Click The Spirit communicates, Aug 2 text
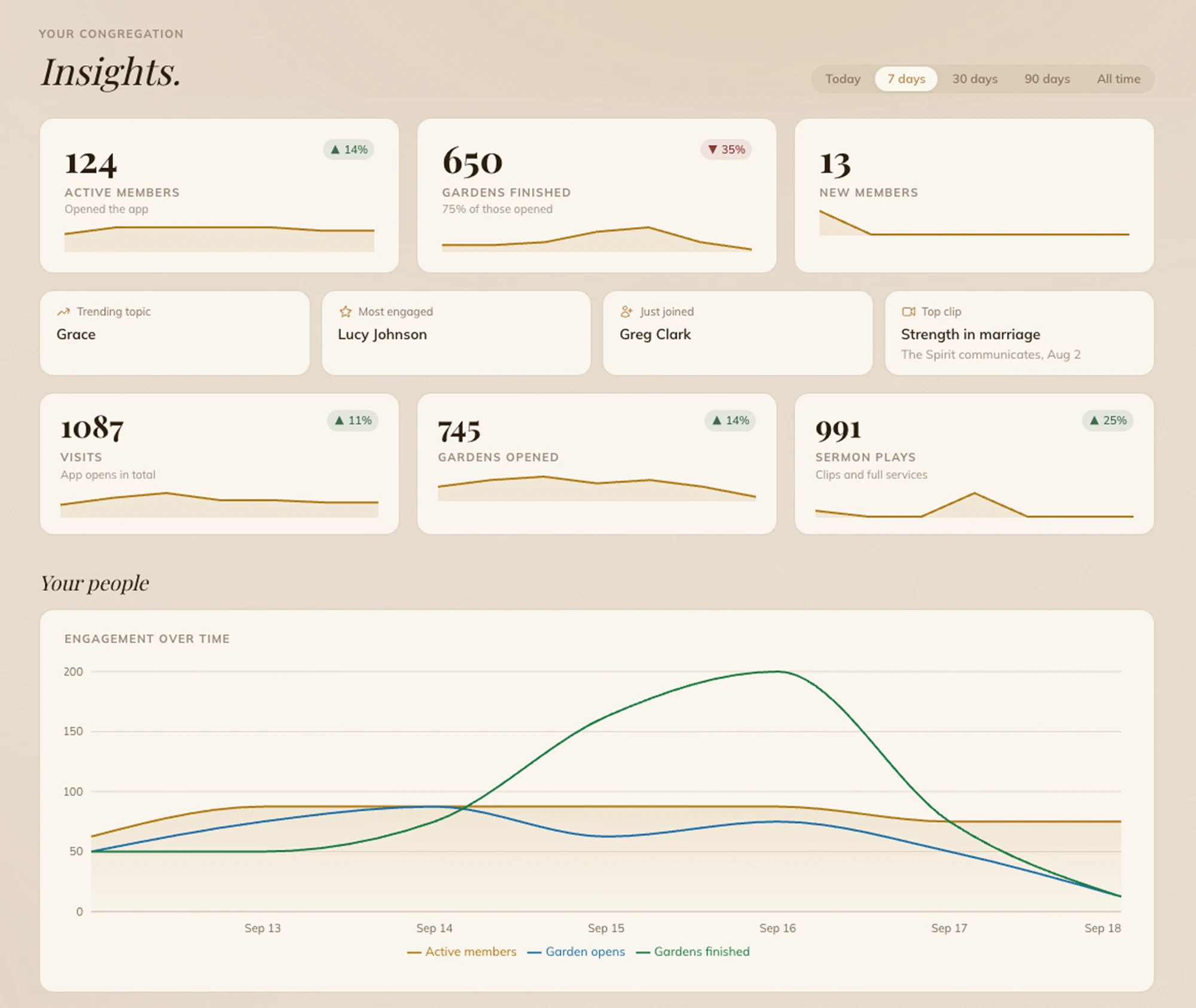The height and width of the screenshot is (1008, 1196). point(991,355)
